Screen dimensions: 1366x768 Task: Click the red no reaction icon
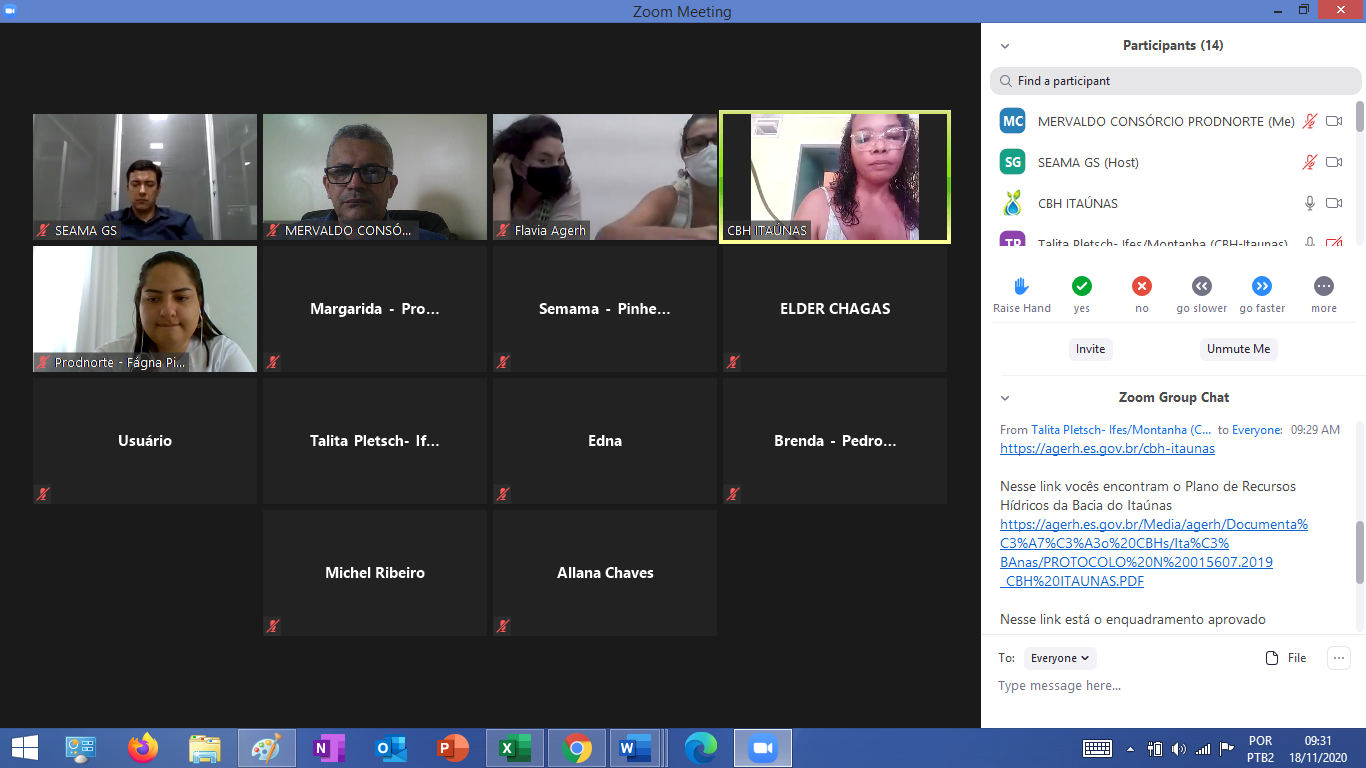pyautogui.click(x=1142, y=286)
